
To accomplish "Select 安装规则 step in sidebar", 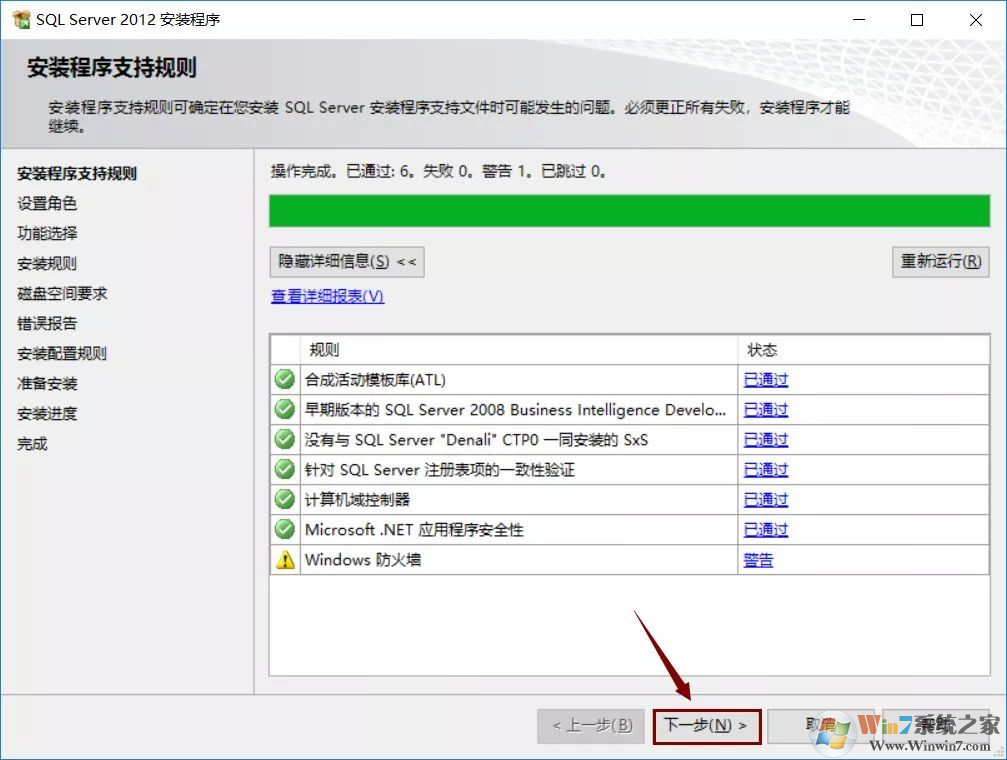I will (47, 263).
